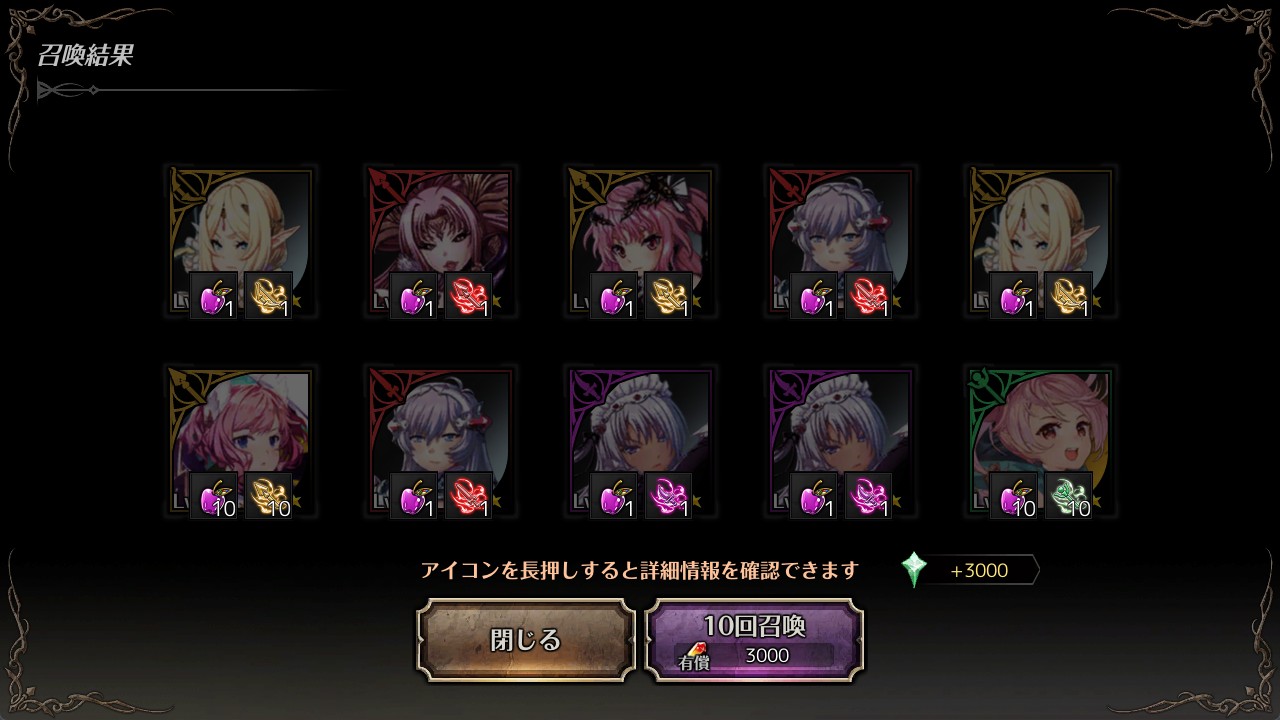Tap the pink feather icon on second maid card
This screenshot has width=1280, height=720.
[868, 496]
